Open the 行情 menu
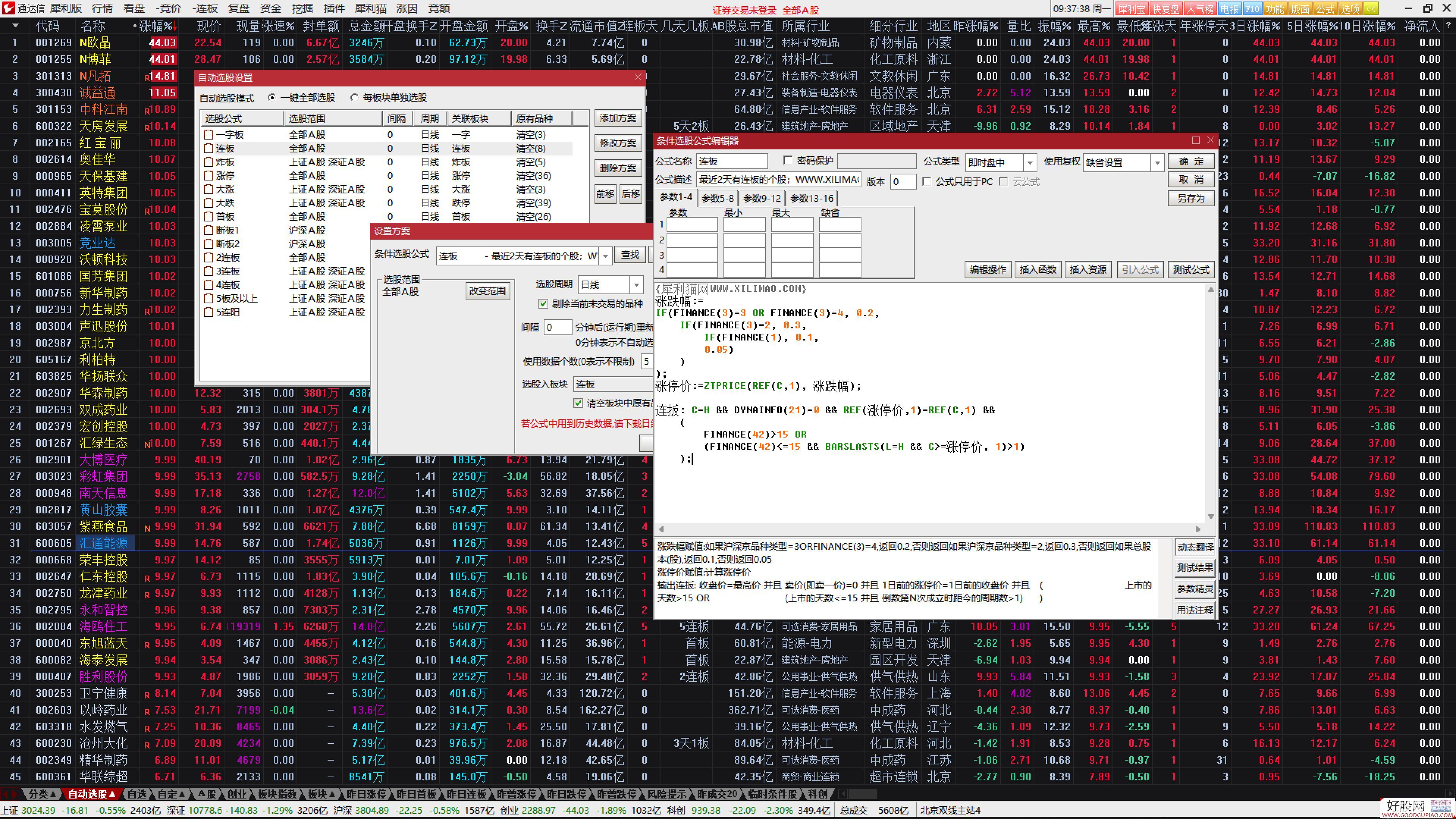 102,8
